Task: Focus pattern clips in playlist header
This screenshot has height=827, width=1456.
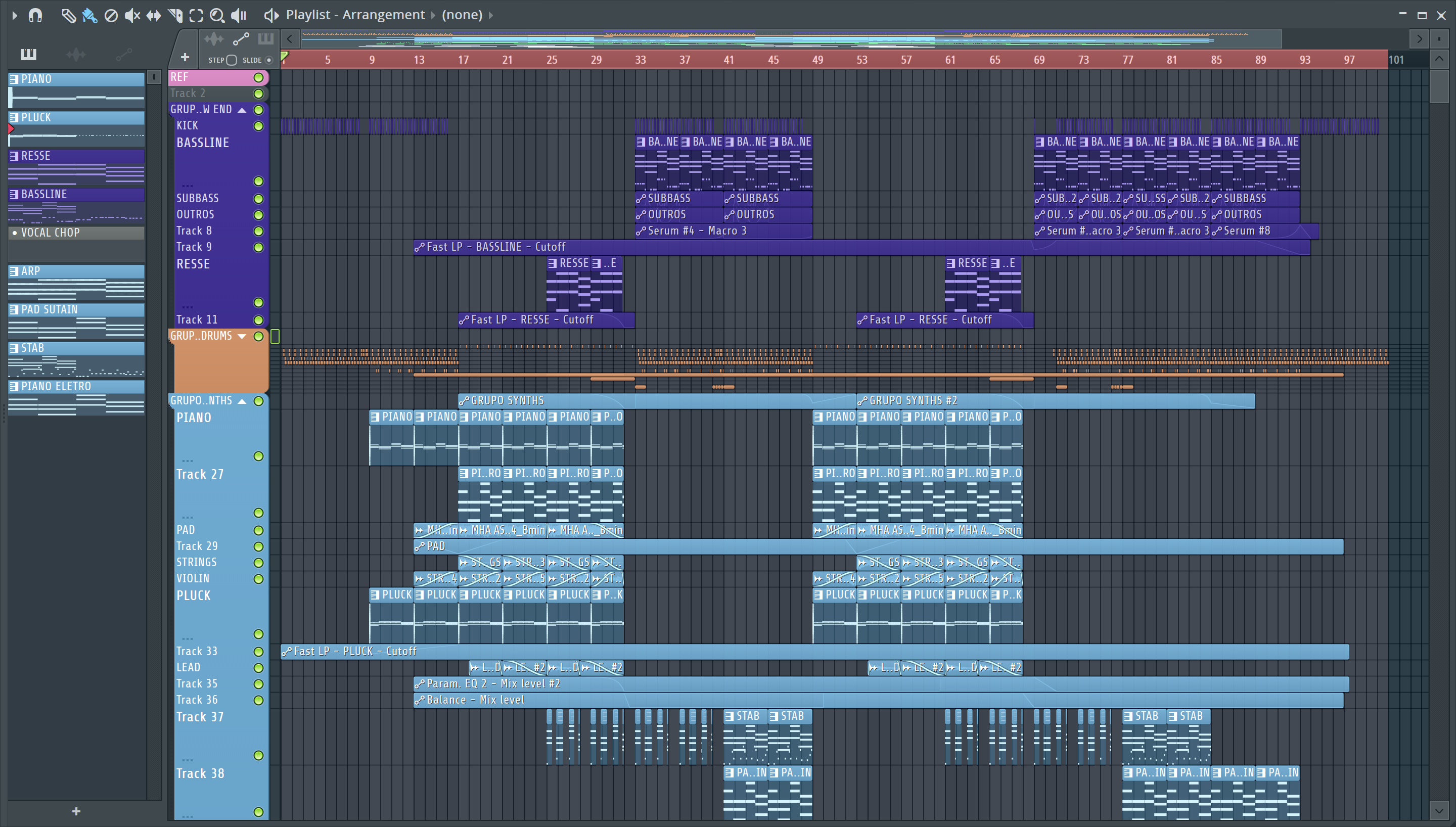Action: (266, 39)
